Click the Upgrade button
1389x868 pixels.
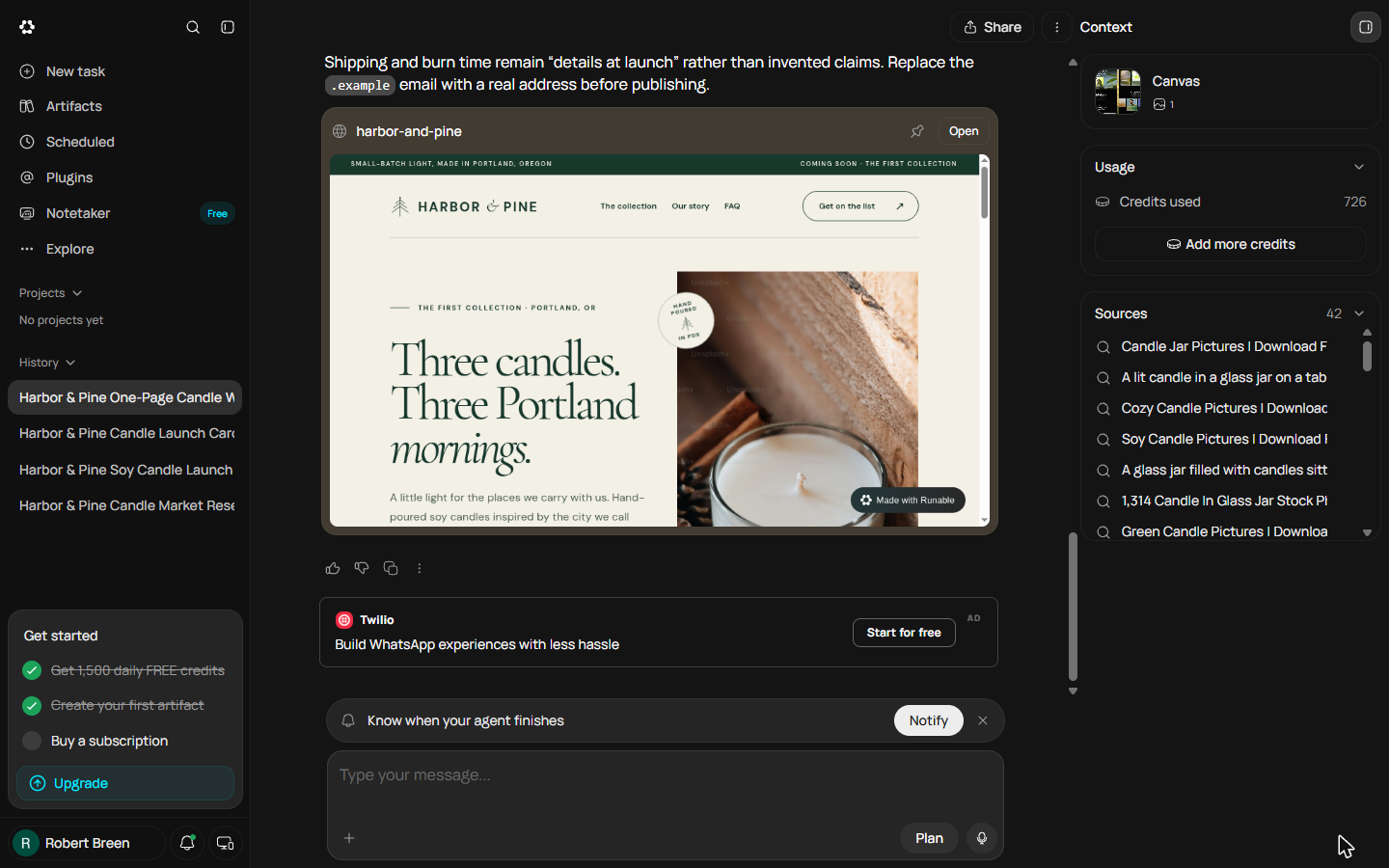[x=125, y=783]
